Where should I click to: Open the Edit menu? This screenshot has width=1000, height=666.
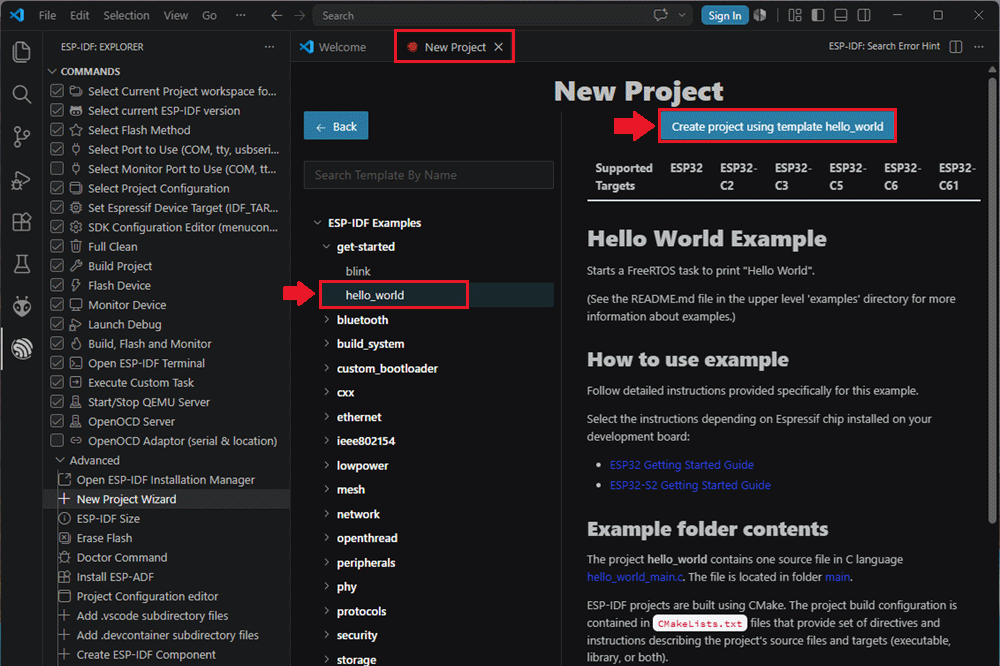pos(80,15)
